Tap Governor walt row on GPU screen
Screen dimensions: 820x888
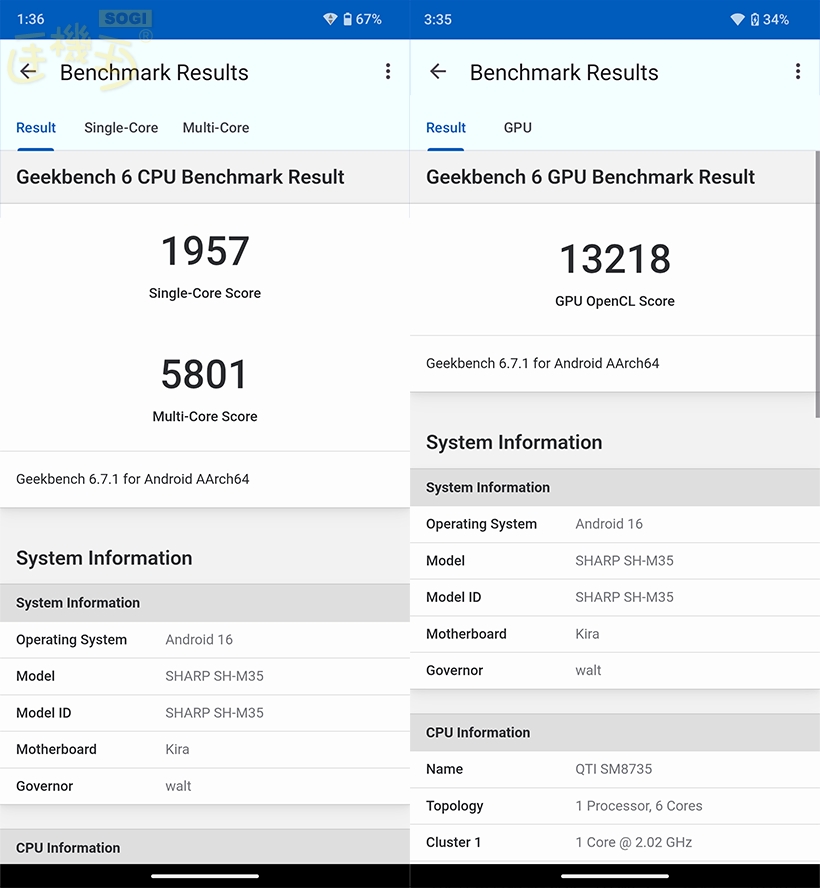tap(615, 671)
